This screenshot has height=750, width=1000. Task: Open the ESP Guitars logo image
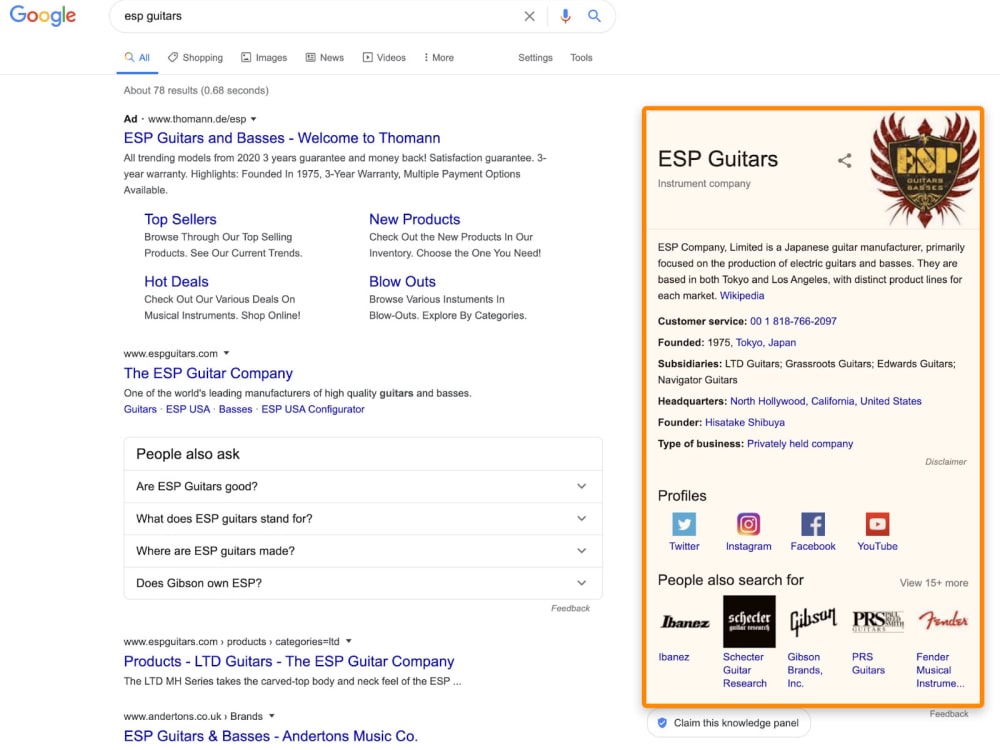(924, 170)
